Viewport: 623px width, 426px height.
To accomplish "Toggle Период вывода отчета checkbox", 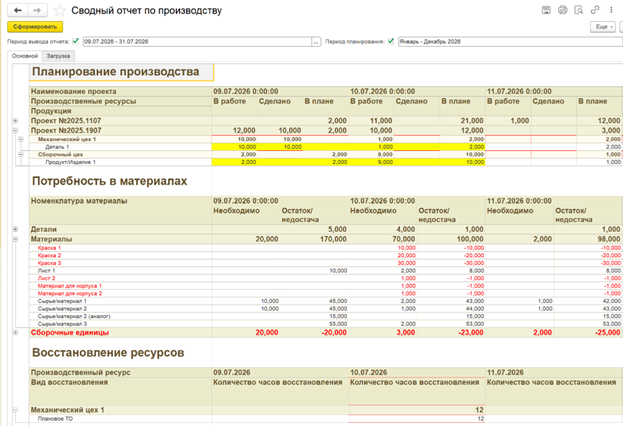I will [75, 41].
